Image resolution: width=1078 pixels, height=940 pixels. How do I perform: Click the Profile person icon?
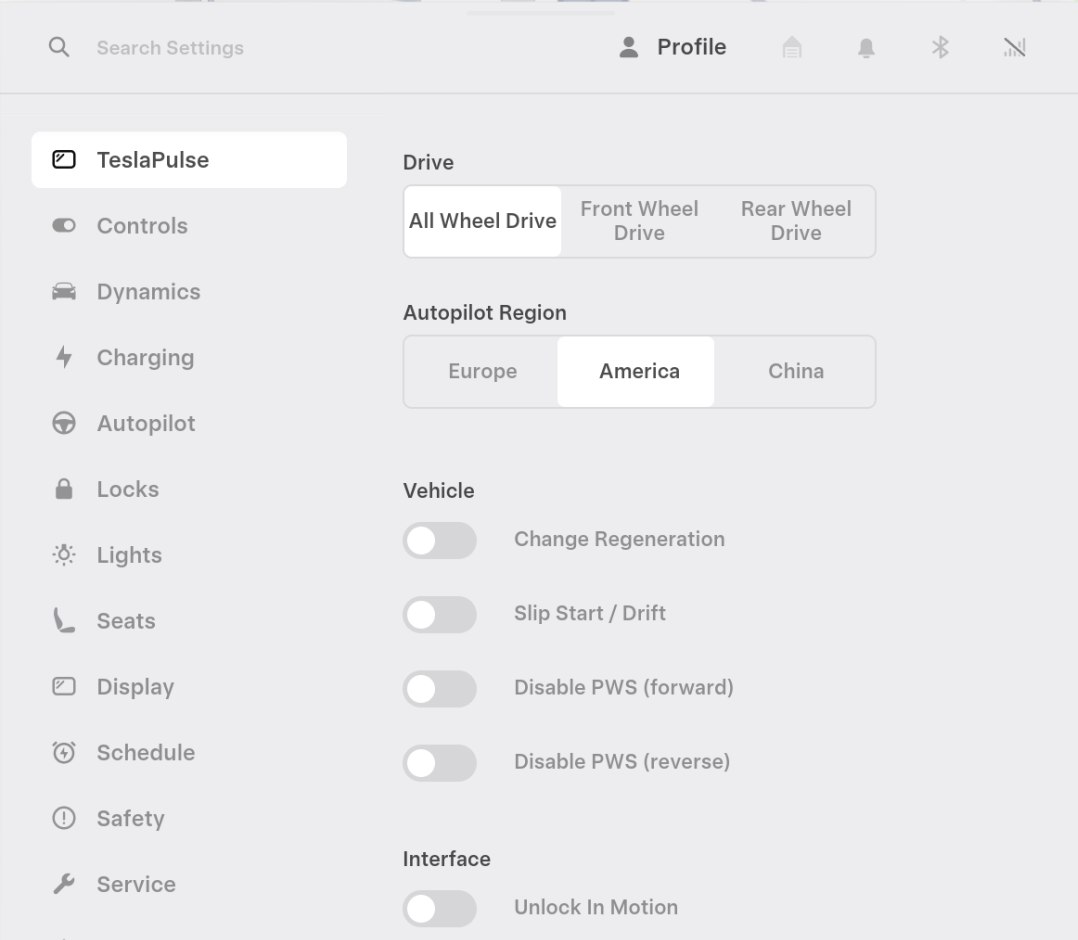[x=628, y=47]
